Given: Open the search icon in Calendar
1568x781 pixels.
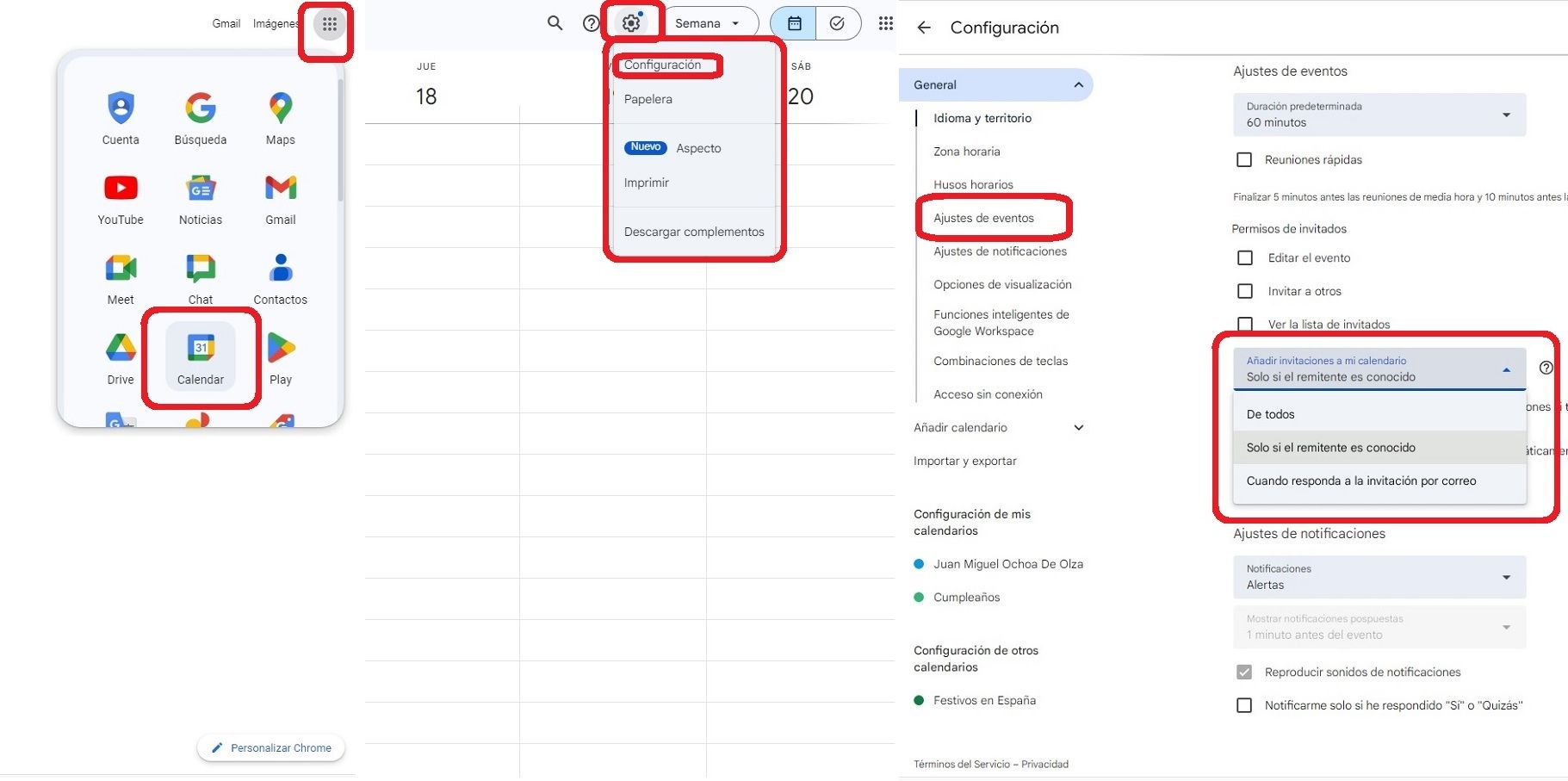Looking at the screenshot, I should [x=555, y=23].
